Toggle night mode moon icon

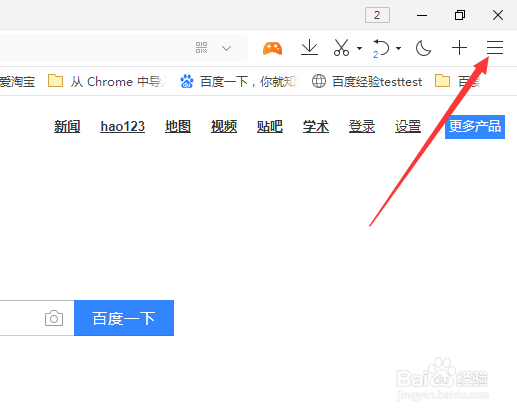[423, 48]
